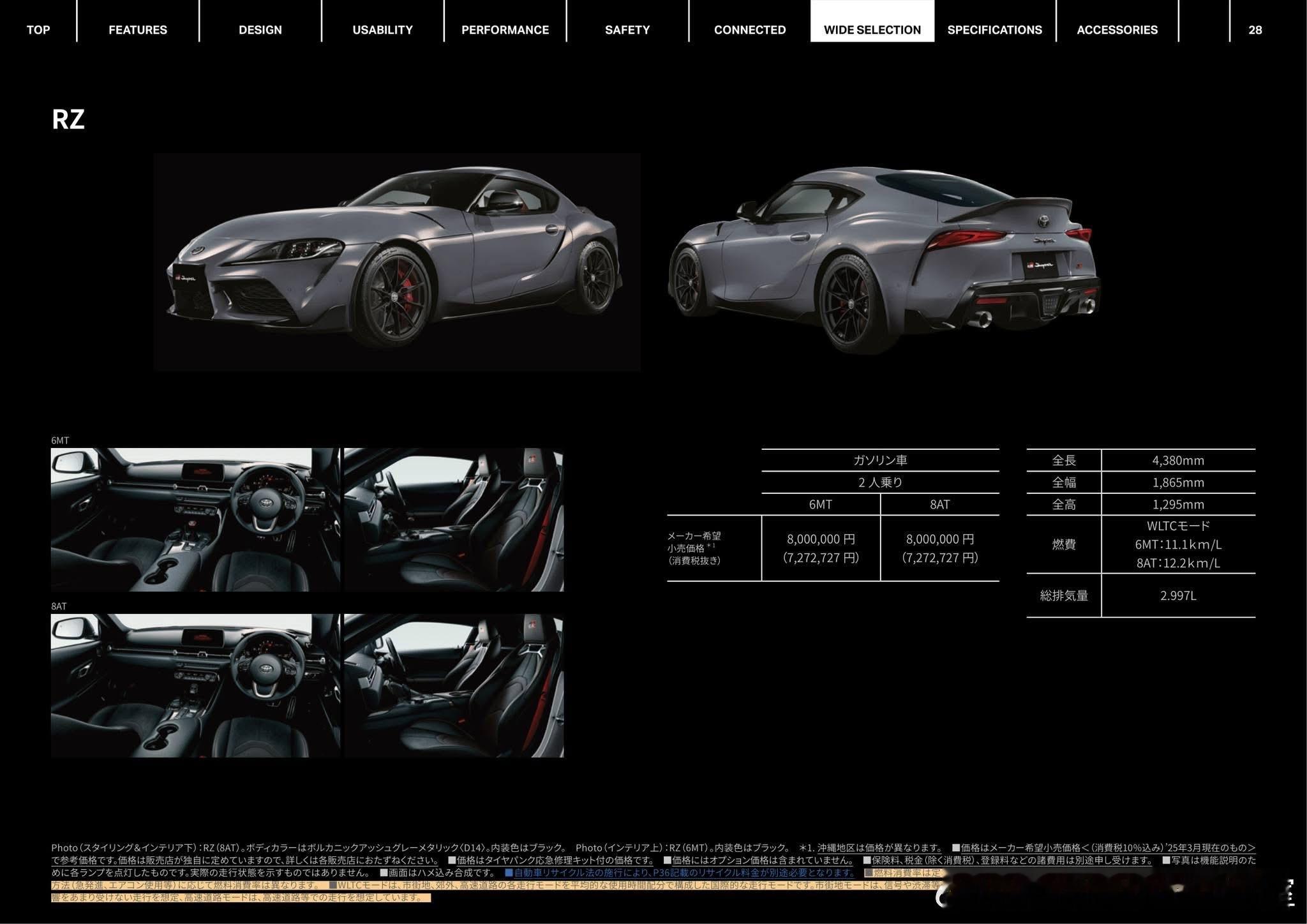The width and height of the screenshot is (1307, 924).
Task: Click the 燃費 row label
Action: 1064,544
